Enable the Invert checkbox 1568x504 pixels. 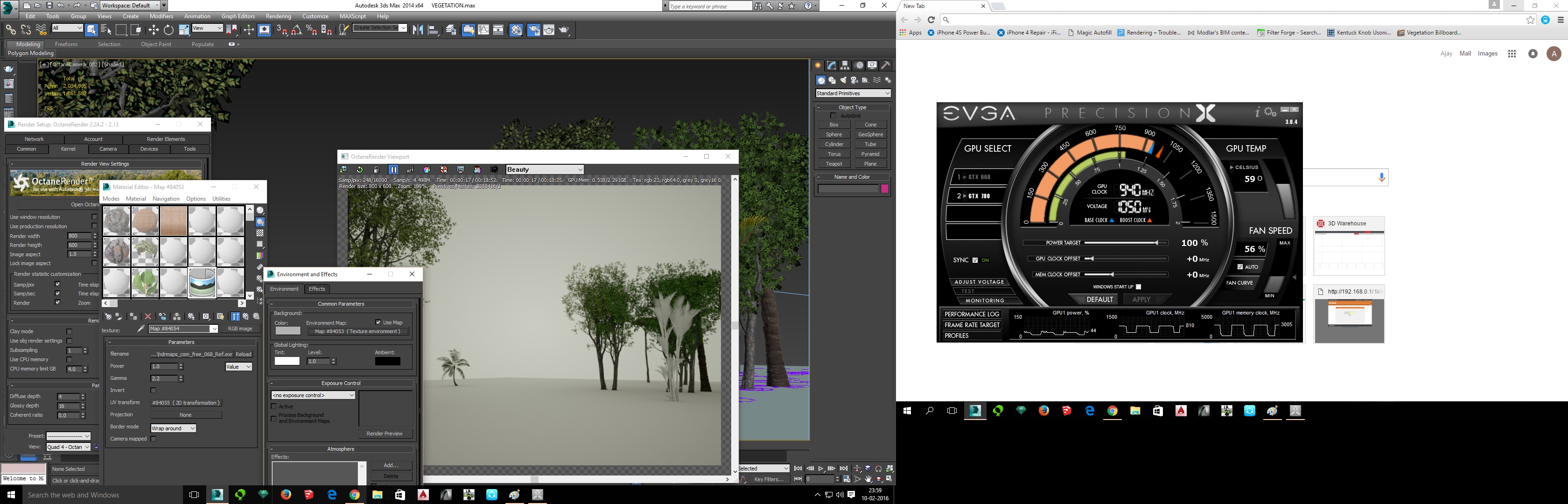(154, 390)
